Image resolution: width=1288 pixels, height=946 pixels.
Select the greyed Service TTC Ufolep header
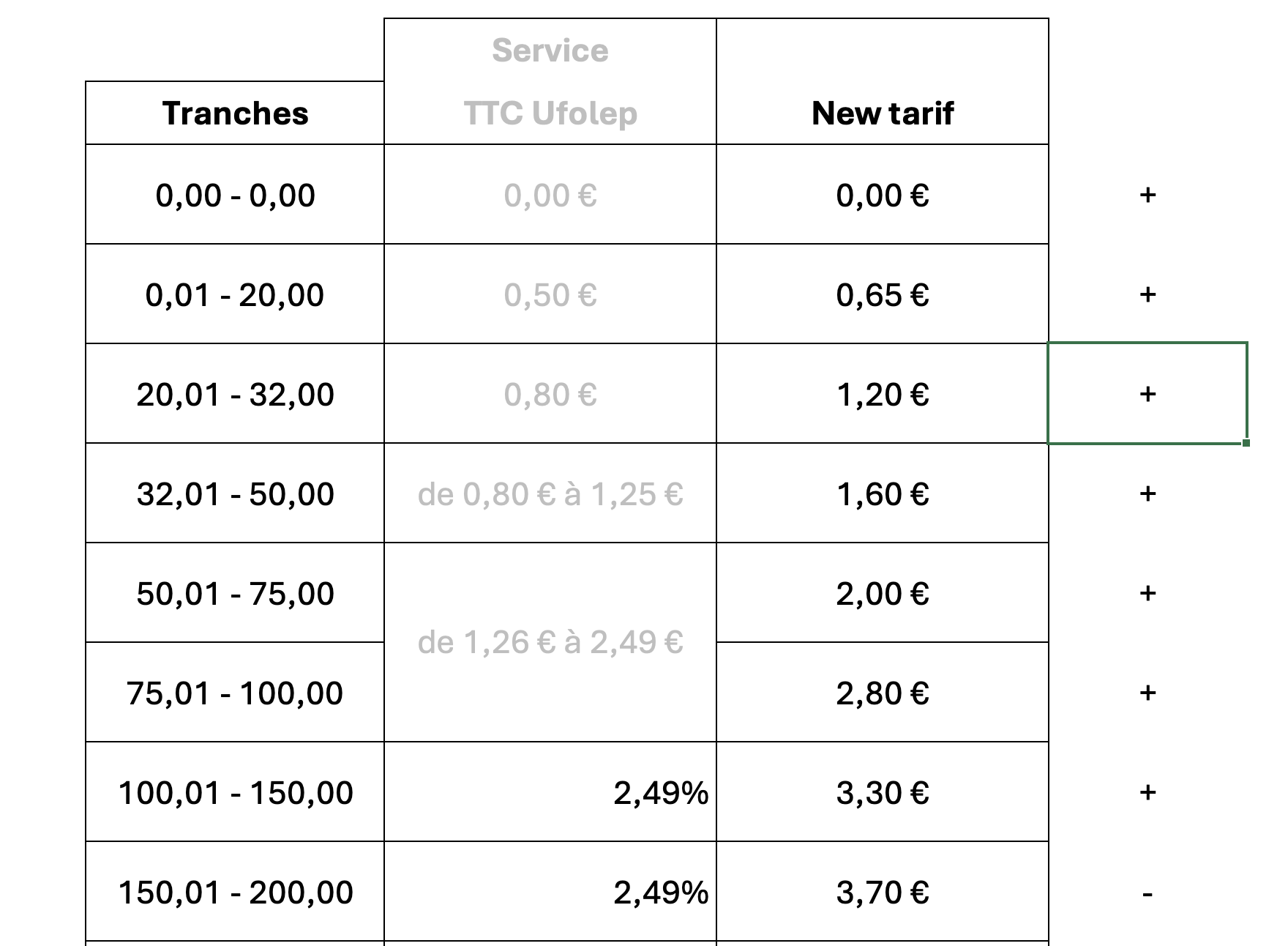click(x=550, y=82)
